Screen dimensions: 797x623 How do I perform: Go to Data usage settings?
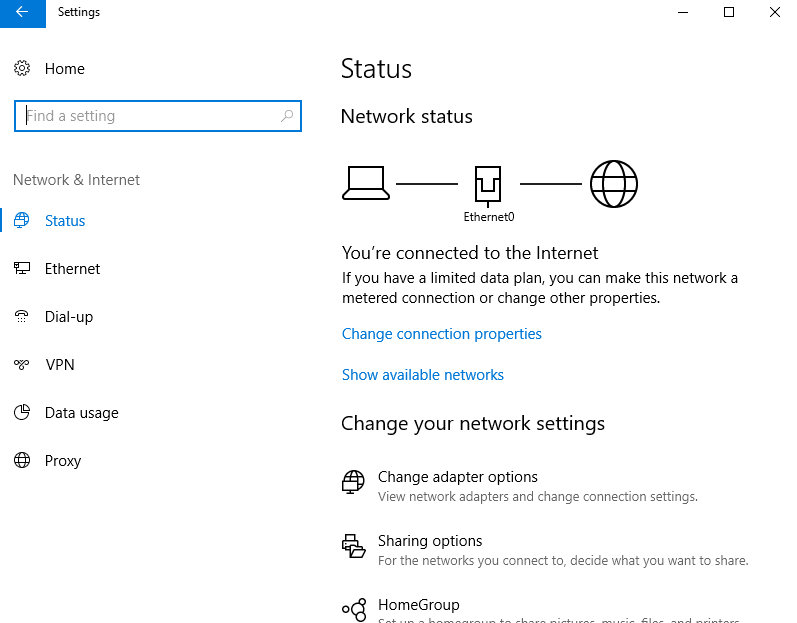(81, 413)
